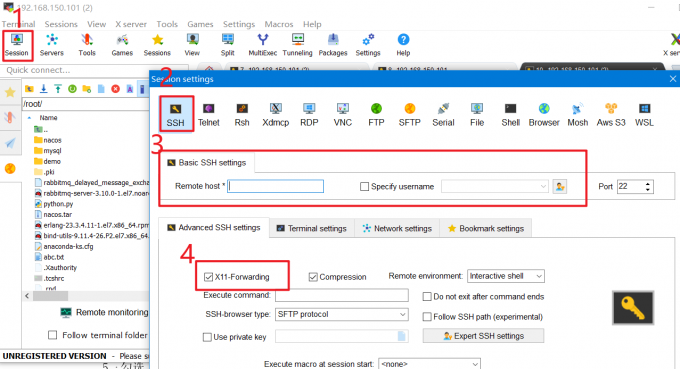Click into the Execute command field
Image resolution: width=680 pixels, height=369 pixels.
pos(342,295)
